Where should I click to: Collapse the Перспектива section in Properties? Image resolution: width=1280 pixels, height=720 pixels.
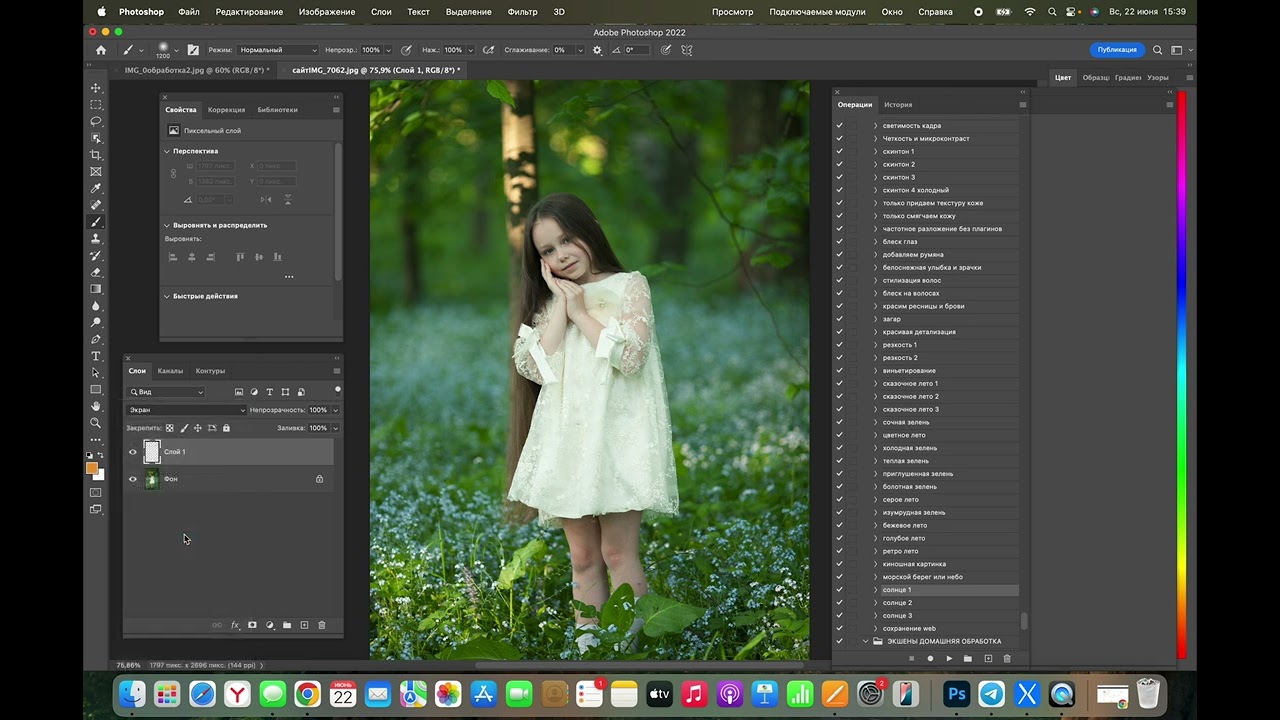(x=167, y=151)
